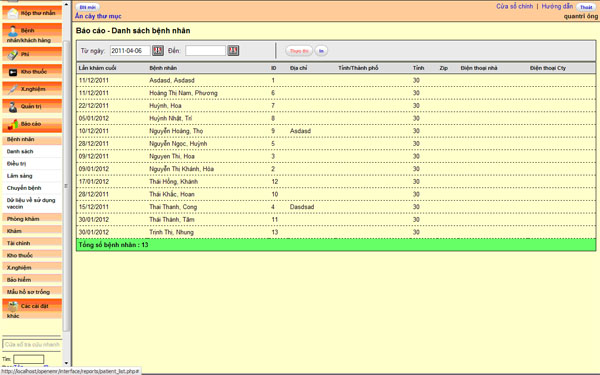Click the Quản trị administration icon
The image size is (600, 375).
[x=13, y=107]
